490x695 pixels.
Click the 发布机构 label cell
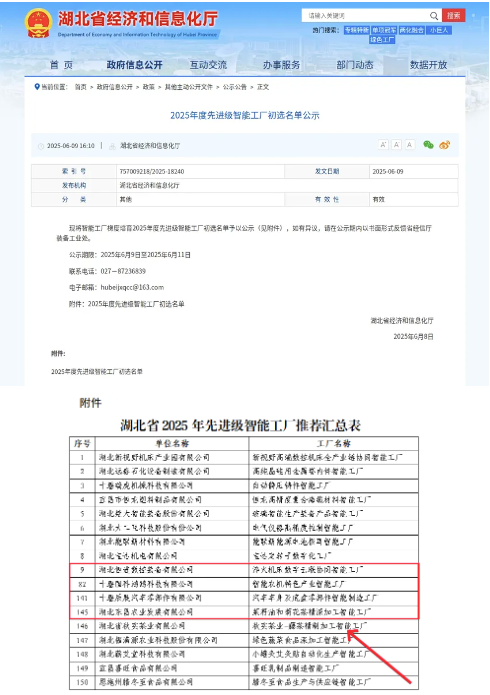point(74,185)
